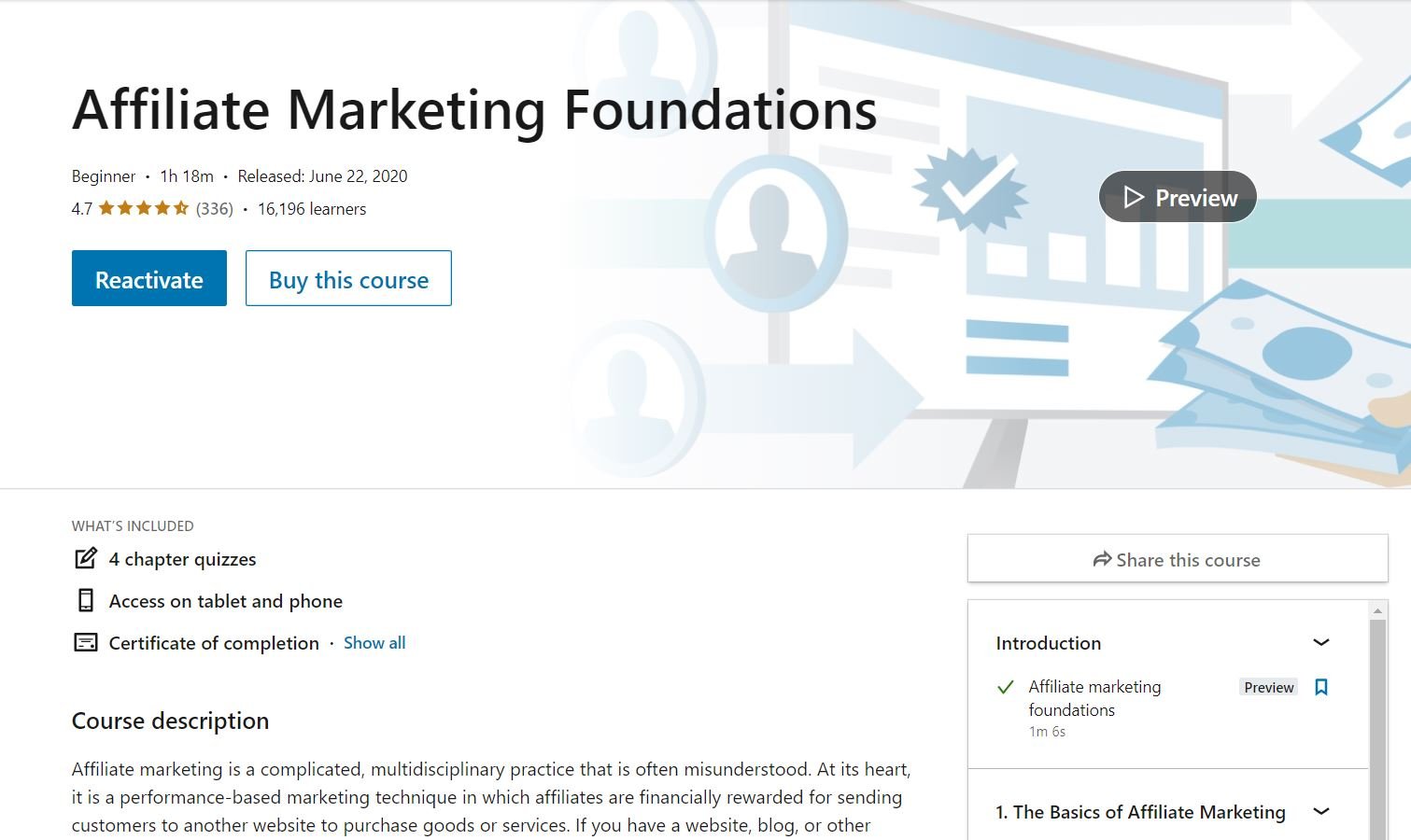
Task: Click the certificate of completion icon
Action: [x=86, y=643]
